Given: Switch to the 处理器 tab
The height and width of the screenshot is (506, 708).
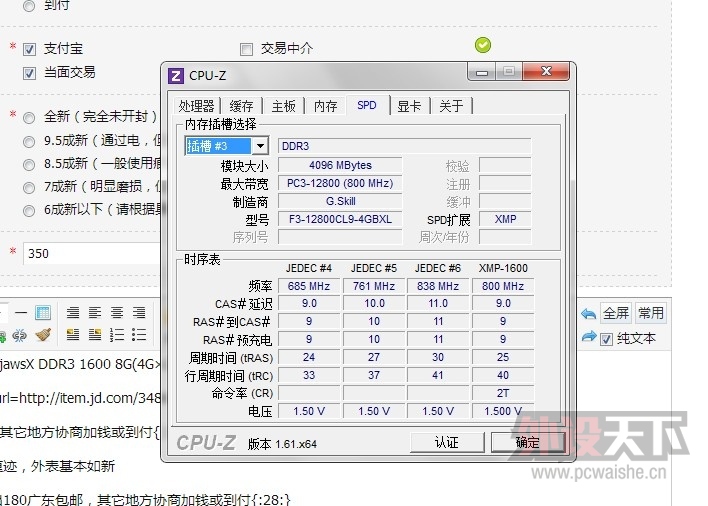Looking at the screenshot, I should pos(196,106).
